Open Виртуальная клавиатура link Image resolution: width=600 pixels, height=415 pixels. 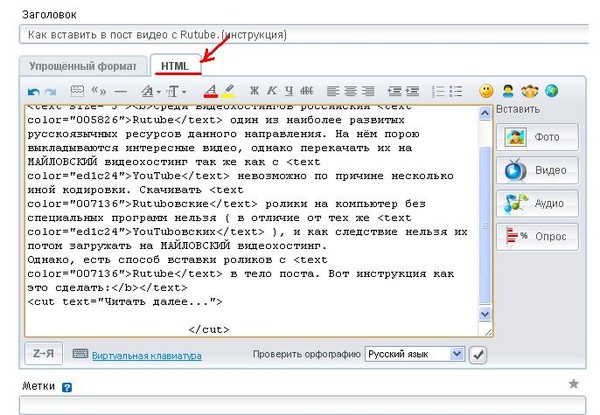(x=147, y=356)
